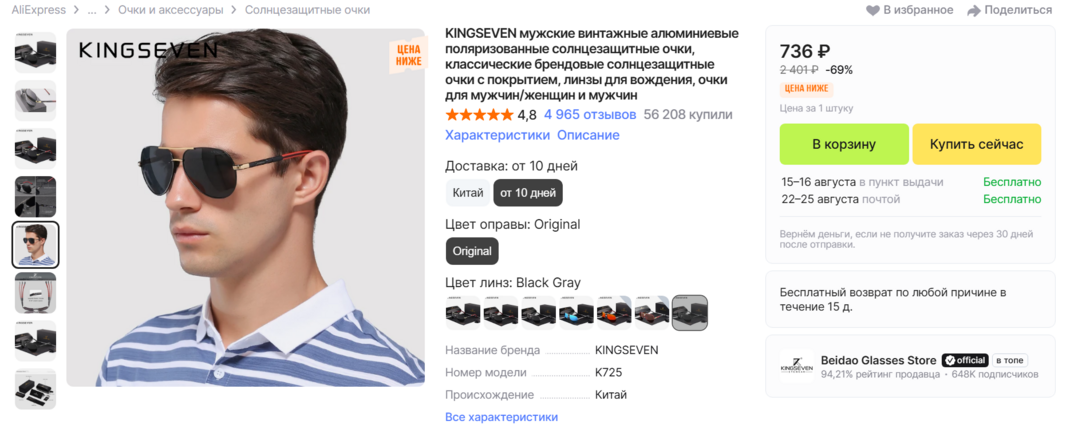This screenshot has height=433, width=1090.
Task: Click the orange star rating icons
Action: point(479,115)
